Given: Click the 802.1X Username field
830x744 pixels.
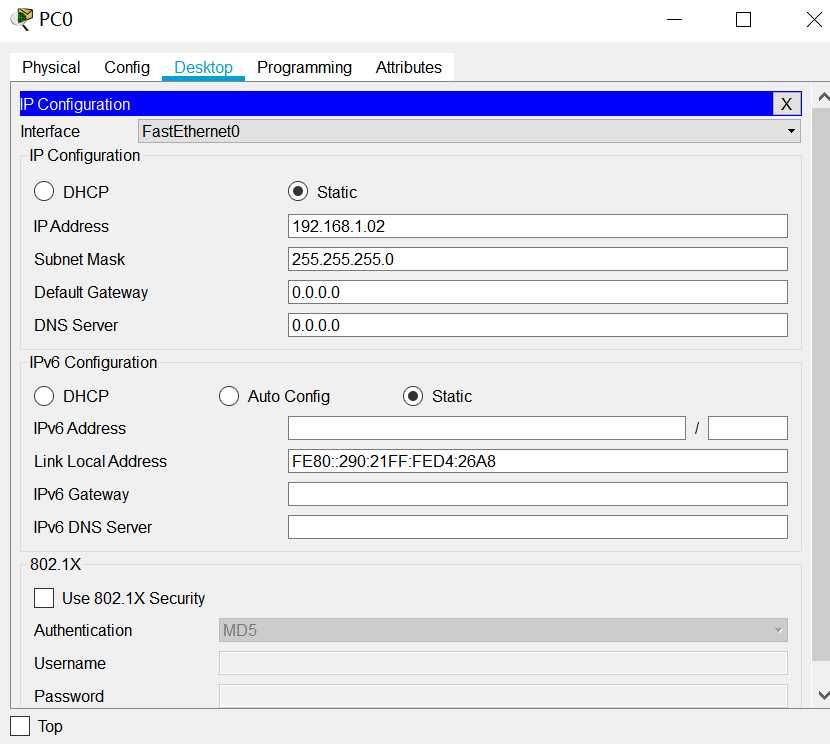Looking at the screenshot, I should click(503, 663).
